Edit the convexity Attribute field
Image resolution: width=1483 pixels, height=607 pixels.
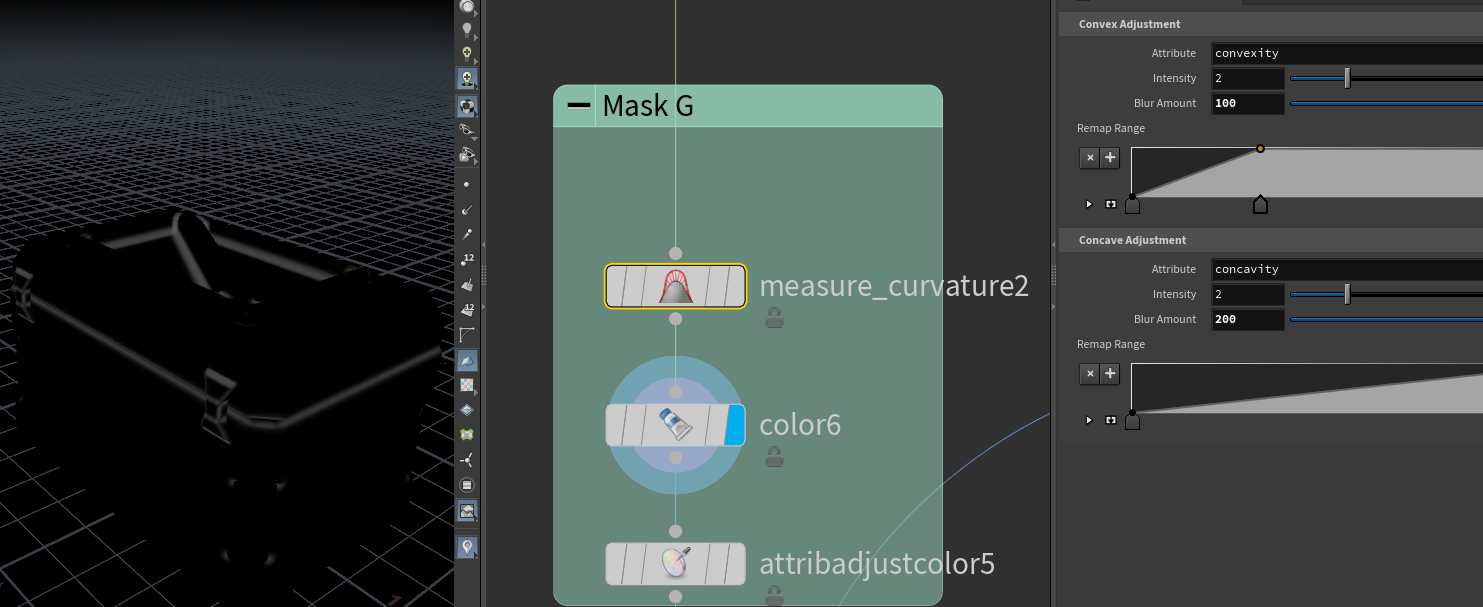[x=1347, y=53]
